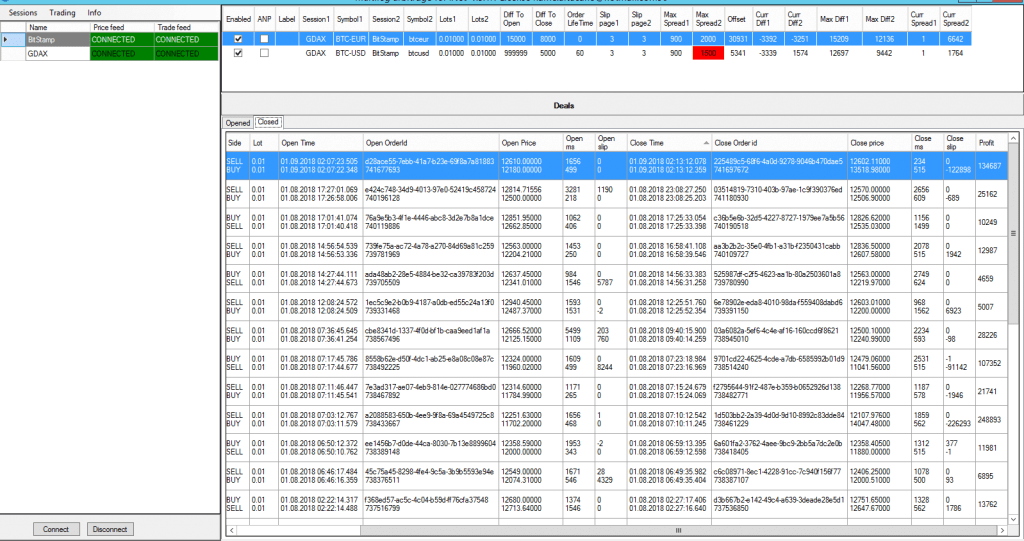Open the Trading menu
Screen dimensions: 1024x541
pos(62,13)
